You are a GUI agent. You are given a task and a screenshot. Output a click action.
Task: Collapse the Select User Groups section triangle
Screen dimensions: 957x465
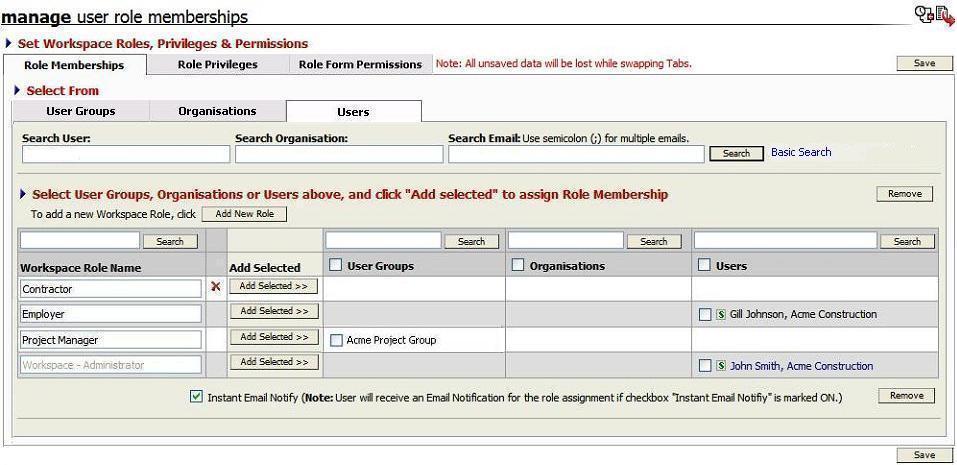pyautogui.click(x=23, y=194)
